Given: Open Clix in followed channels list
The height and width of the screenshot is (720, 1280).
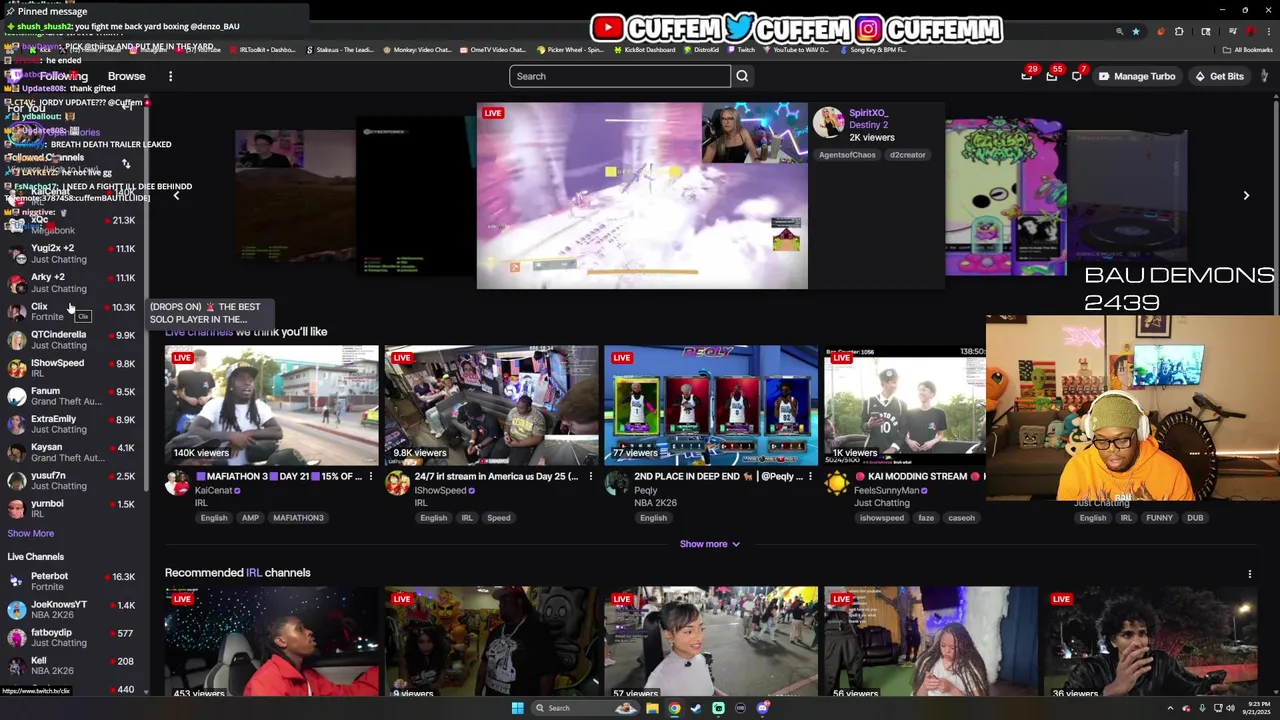Looking at the screenshot, I should [x=72, y=312].
